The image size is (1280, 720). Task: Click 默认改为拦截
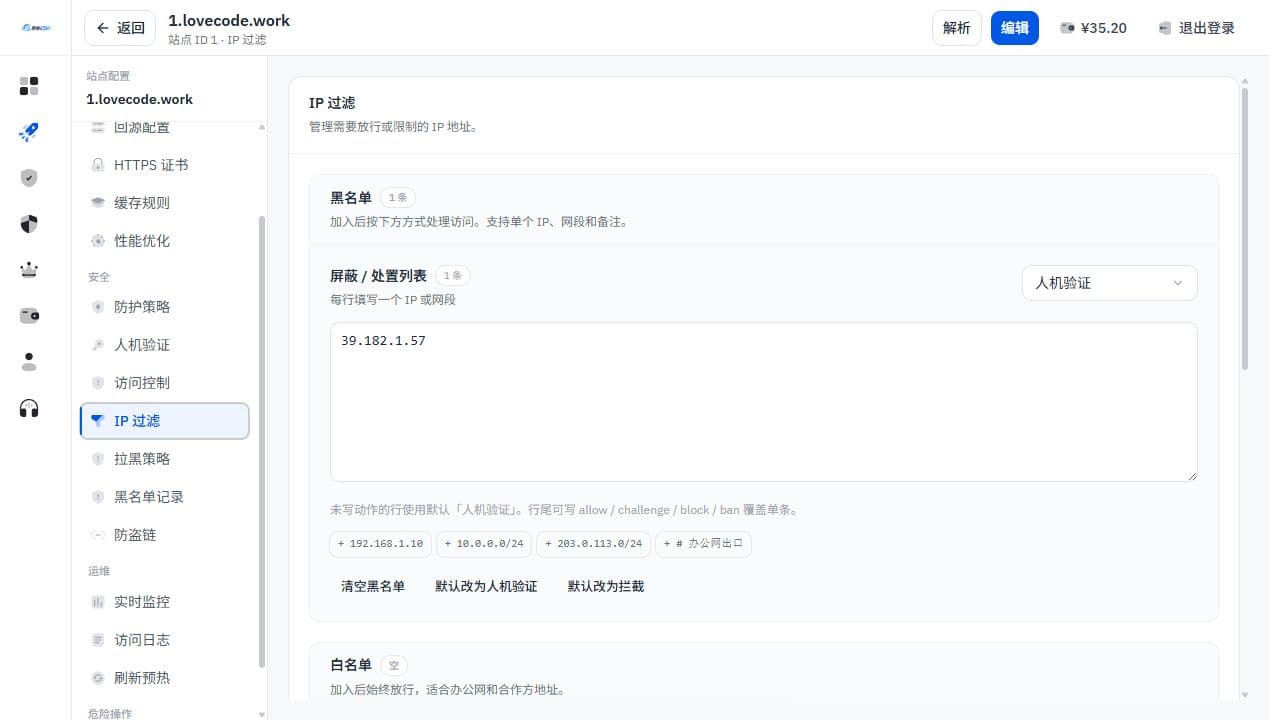pos(606,586)
